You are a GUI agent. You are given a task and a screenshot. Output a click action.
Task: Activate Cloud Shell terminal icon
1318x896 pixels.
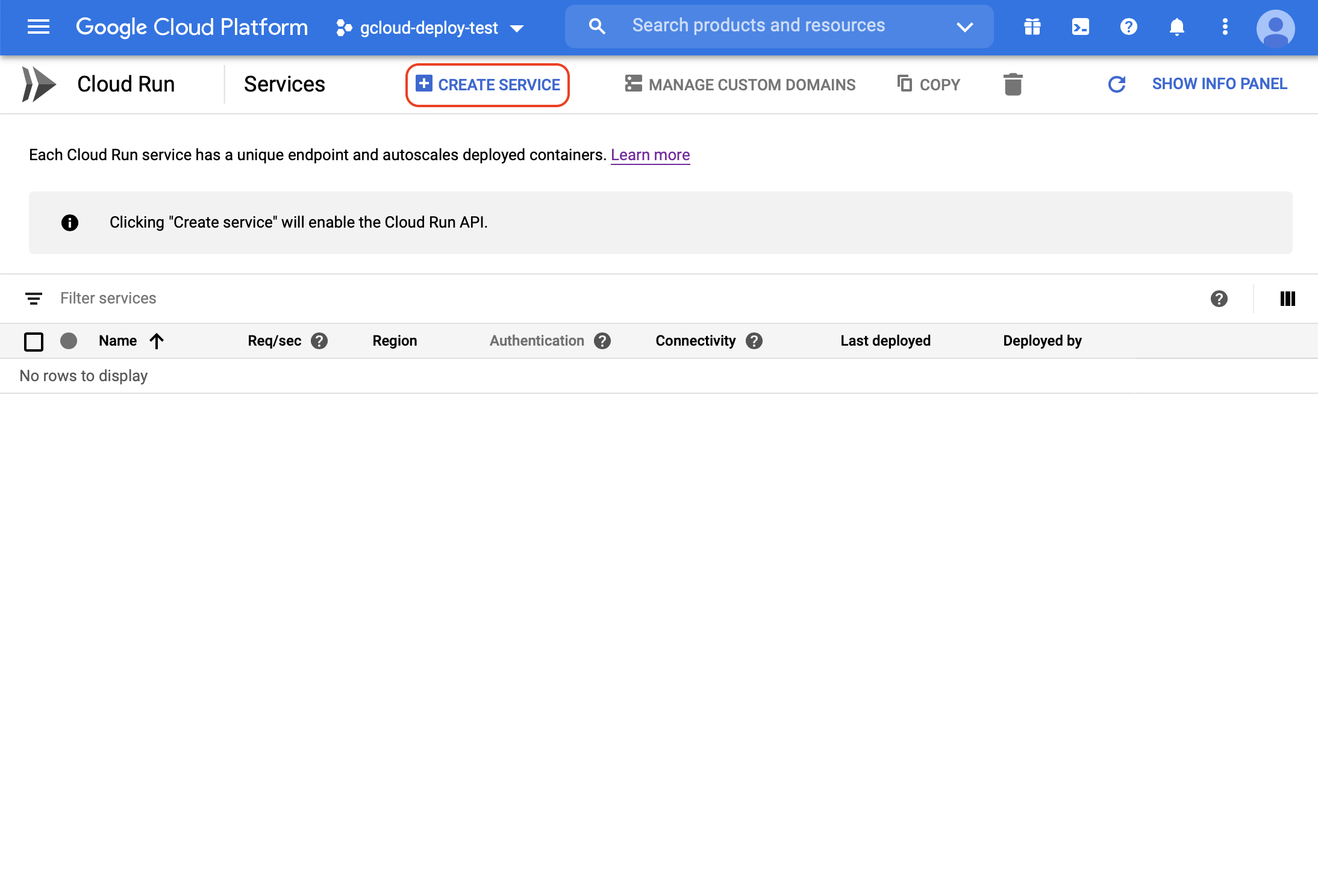(x=1081, y=26)
